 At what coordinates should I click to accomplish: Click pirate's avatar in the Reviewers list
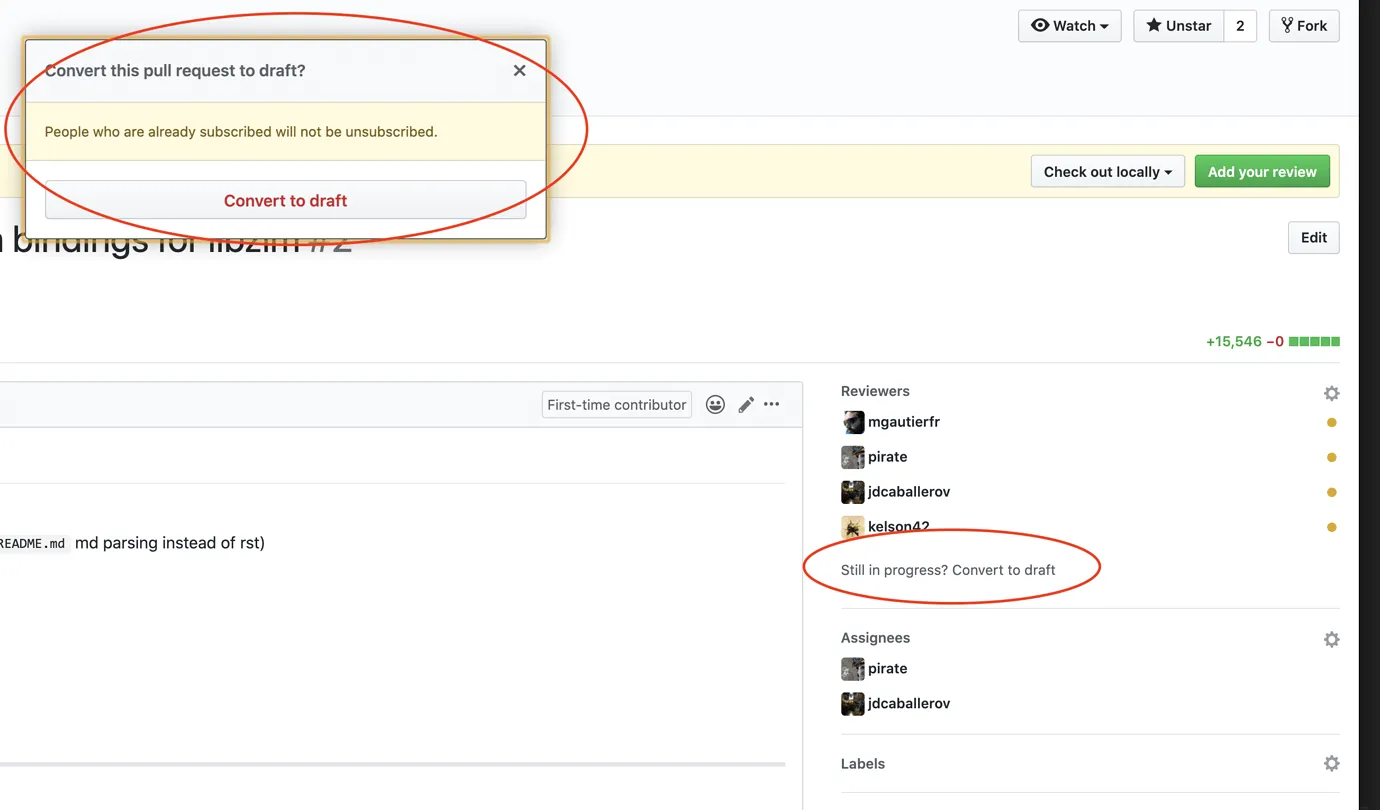click(852, 457)
